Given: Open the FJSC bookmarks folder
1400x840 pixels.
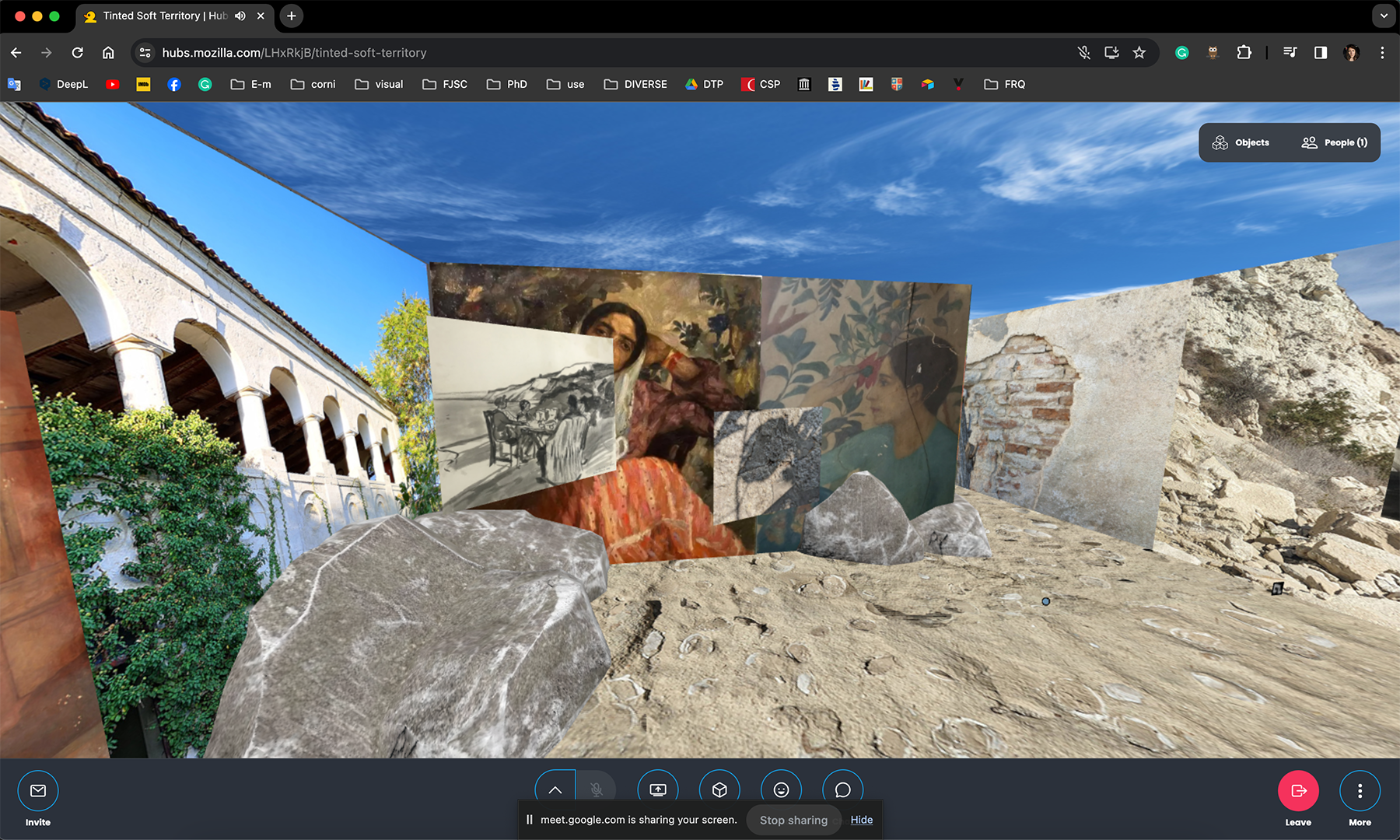Looking at the screenshot, I should point(446,84).
